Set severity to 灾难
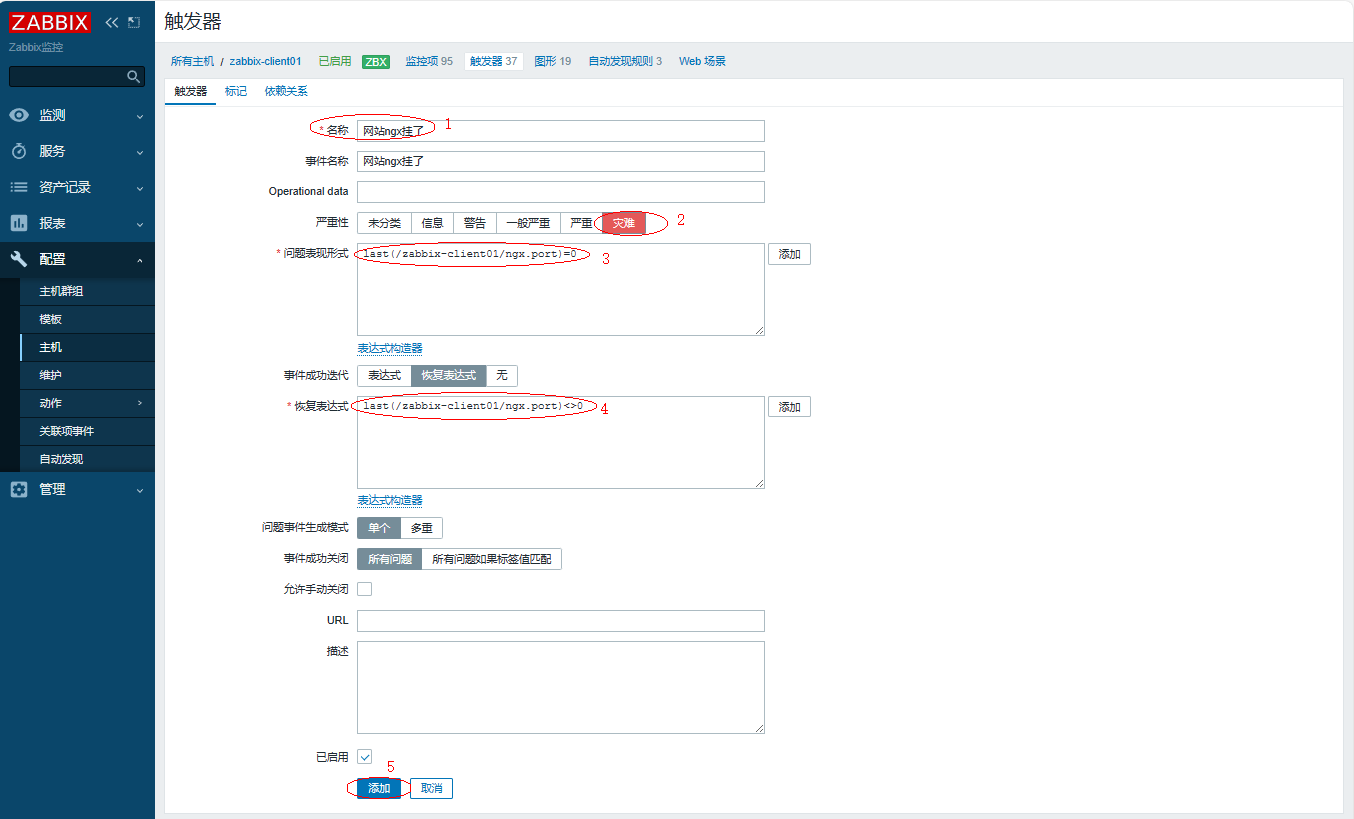1354x819 pixels. pyautogui.click(x=624, y=223)
